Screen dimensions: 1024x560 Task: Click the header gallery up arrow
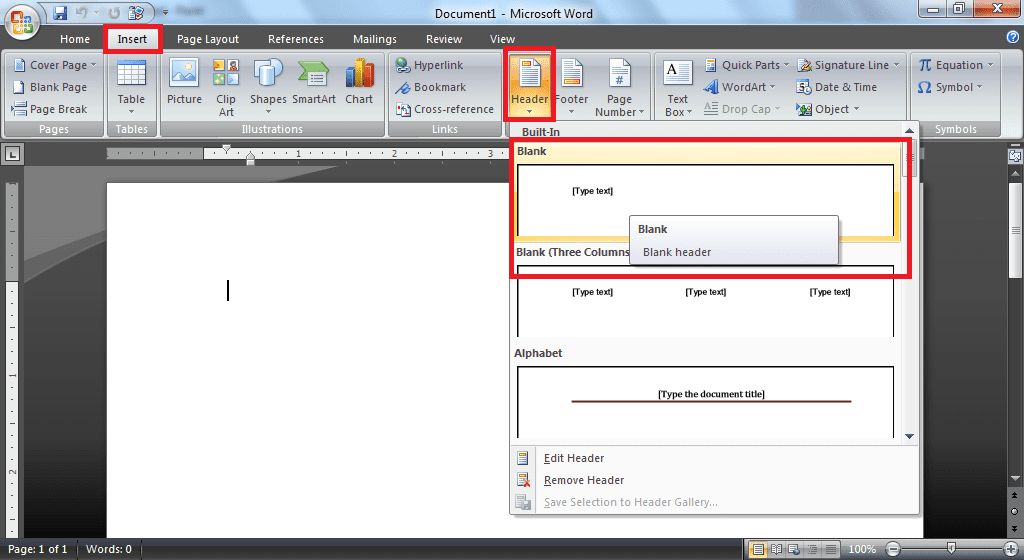[909, 131]
